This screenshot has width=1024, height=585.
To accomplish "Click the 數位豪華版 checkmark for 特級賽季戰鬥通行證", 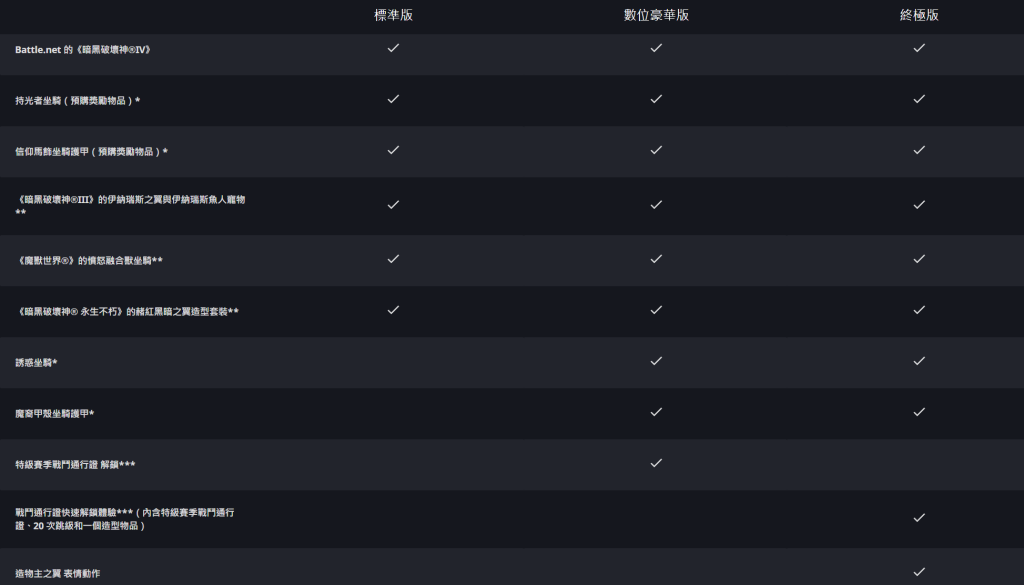I will coord(656,463).
